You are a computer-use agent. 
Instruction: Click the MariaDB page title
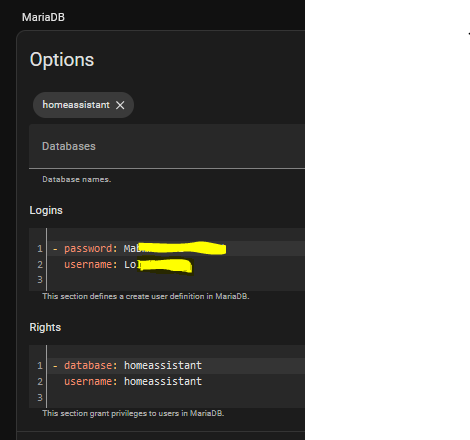click(x=43, y=17)
